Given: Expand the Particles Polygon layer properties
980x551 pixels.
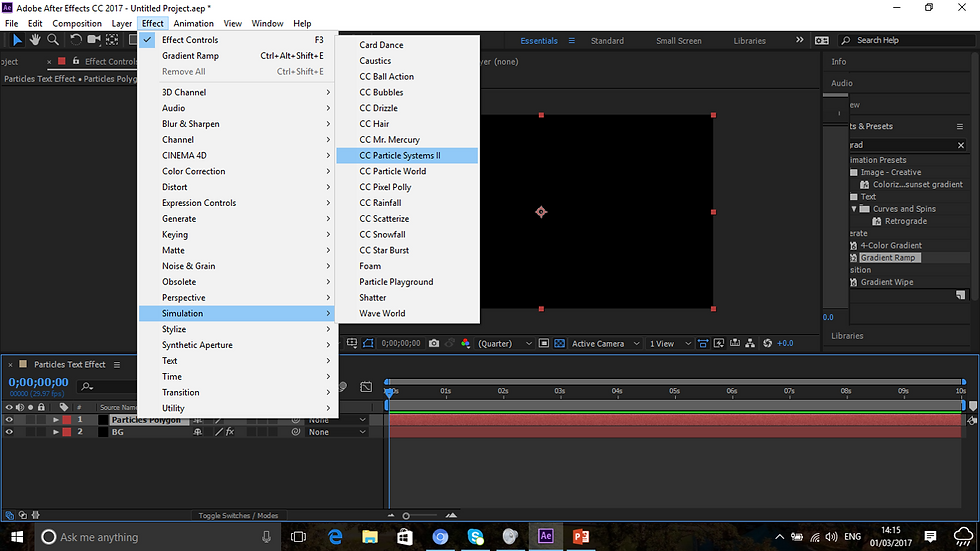Looking at the screenshot, I should click(56, 420).
